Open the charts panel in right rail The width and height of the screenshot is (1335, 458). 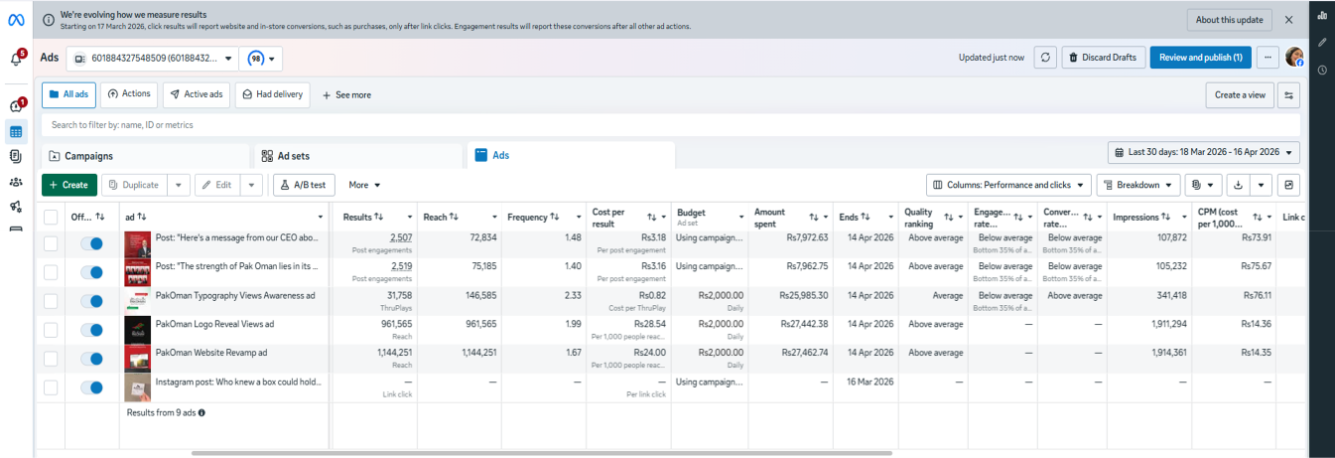(x=1322, y=15)
